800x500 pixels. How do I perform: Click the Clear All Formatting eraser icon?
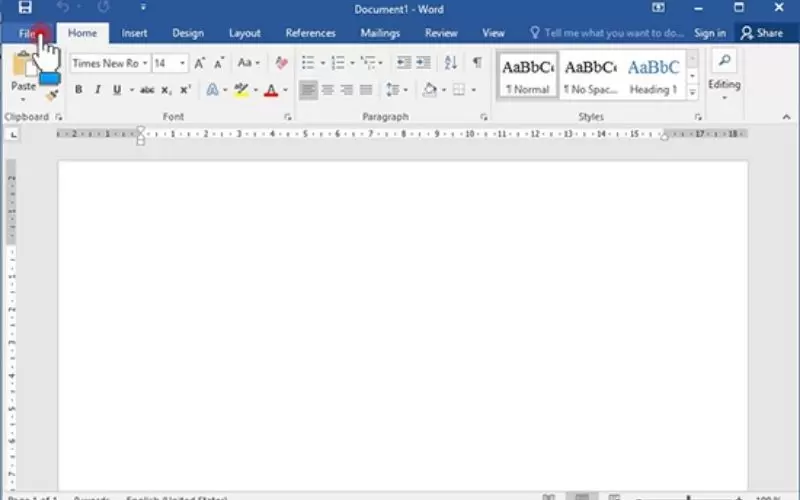[281, 63]
